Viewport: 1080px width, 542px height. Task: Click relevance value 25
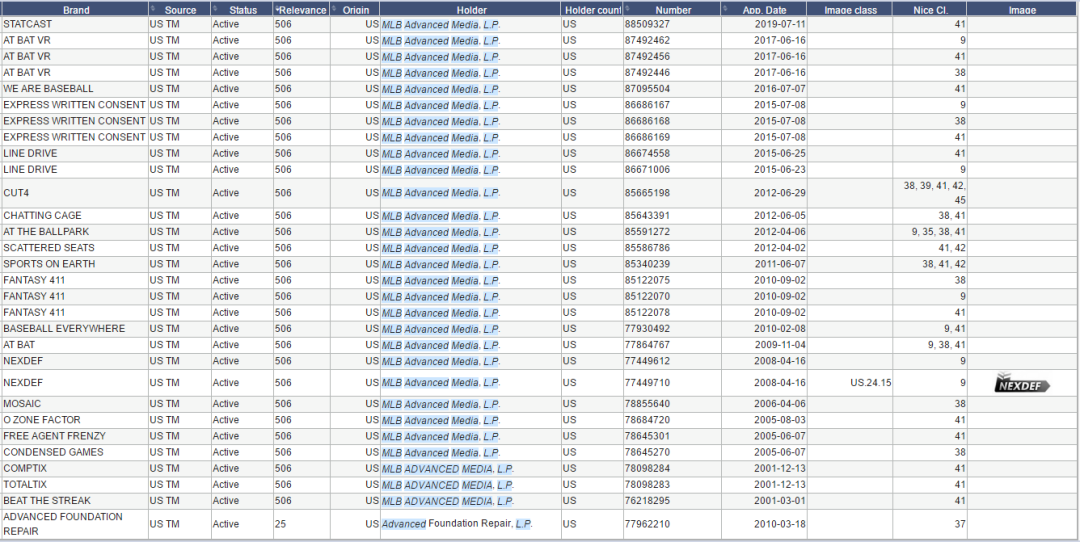(280, 524)
